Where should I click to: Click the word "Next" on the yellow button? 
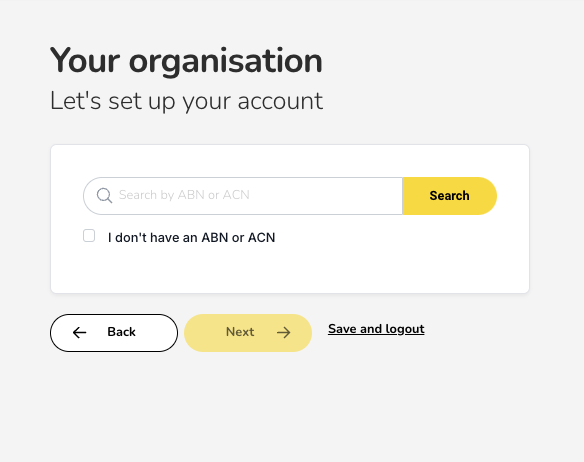coord(240,332)
